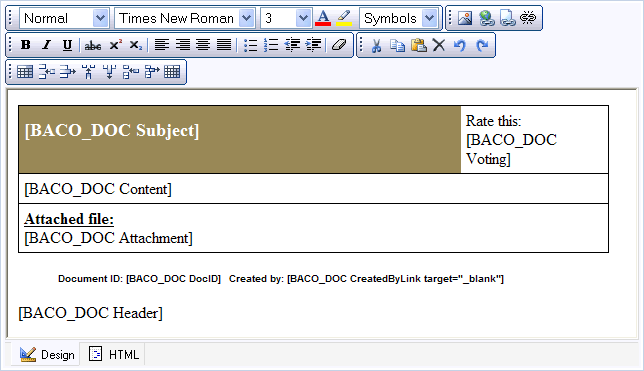Image resolution: width=644 pixels, height=371 pixels.
Task: Click the eraser remove formatting icon
Action: click(339, 45)
